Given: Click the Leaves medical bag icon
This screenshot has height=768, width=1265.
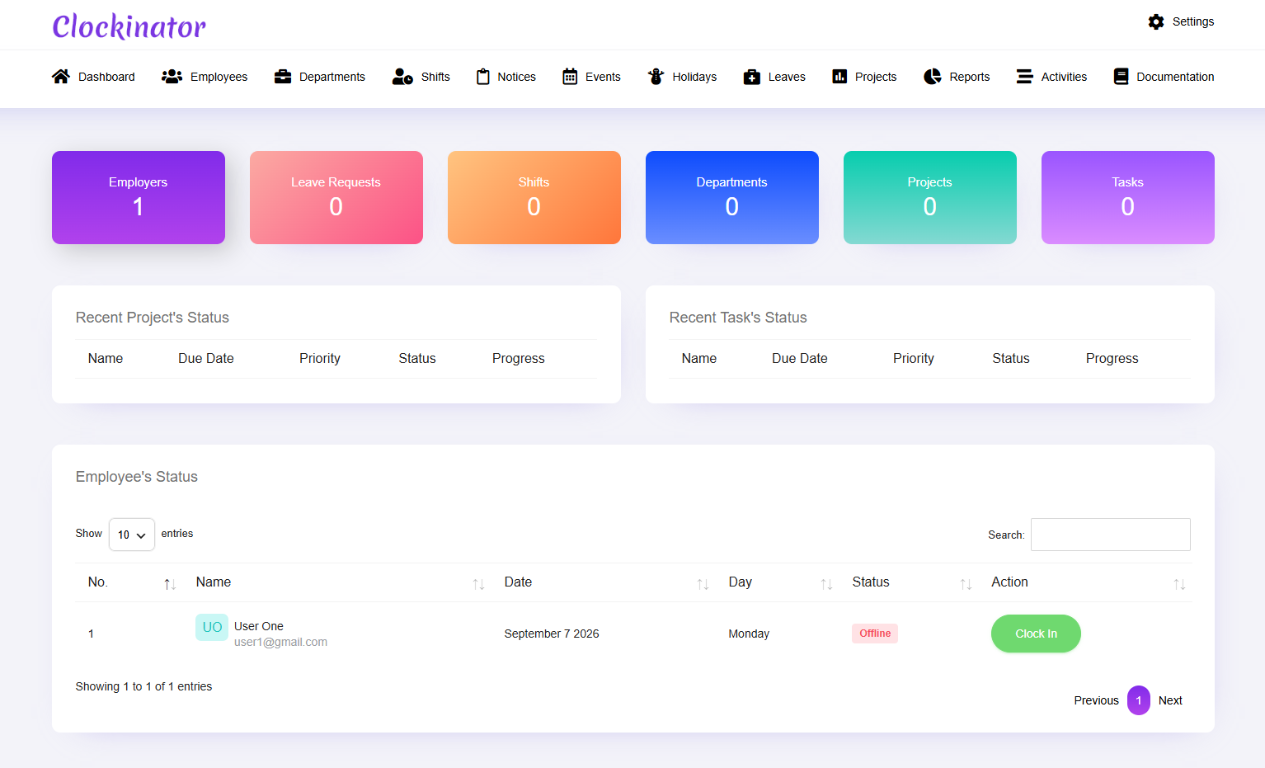Looking at the screenshot, I should coord(752,76).
